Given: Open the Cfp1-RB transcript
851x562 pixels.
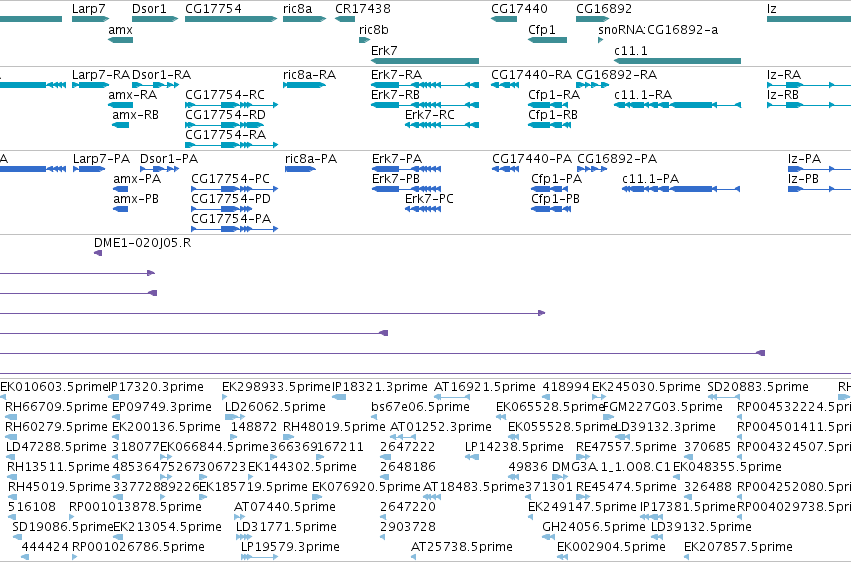Looking at the screenshot, I should click(x=549, y=125).
